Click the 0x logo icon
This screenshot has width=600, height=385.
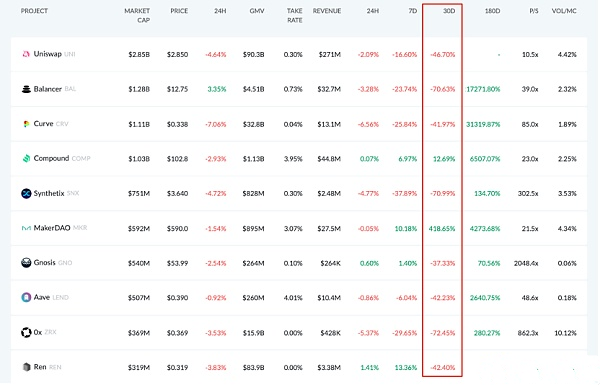click(26, 332)
